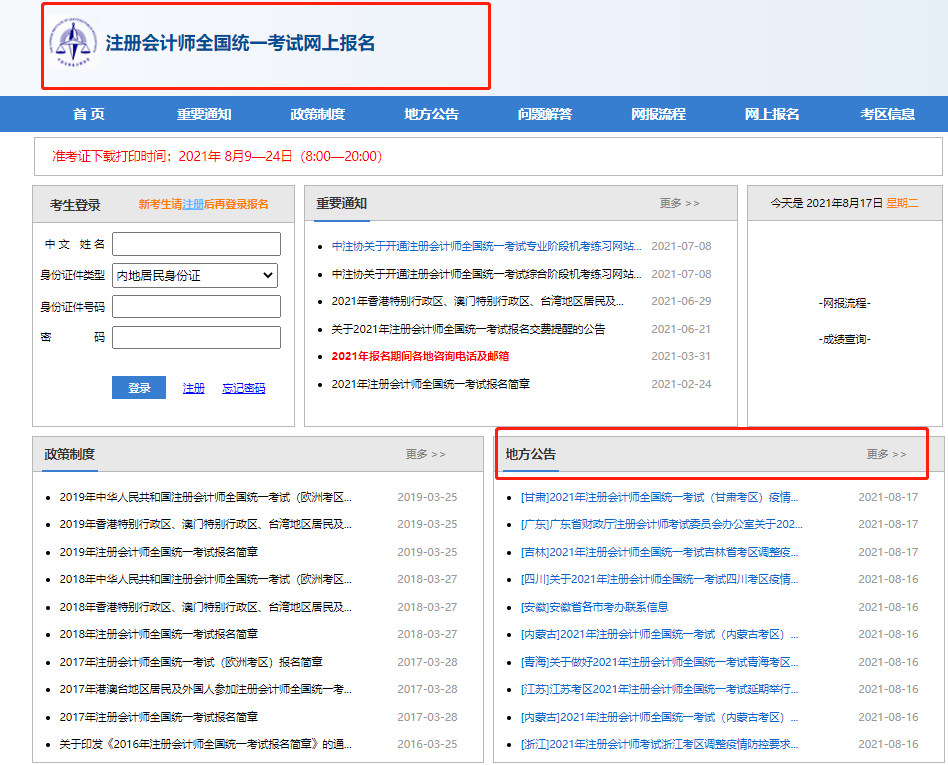Open 2018年中华人民共和国注册会计师 (欧洲考区) item
The height and width of the screenshot is (765, 948).
click(x=206, y=579)
